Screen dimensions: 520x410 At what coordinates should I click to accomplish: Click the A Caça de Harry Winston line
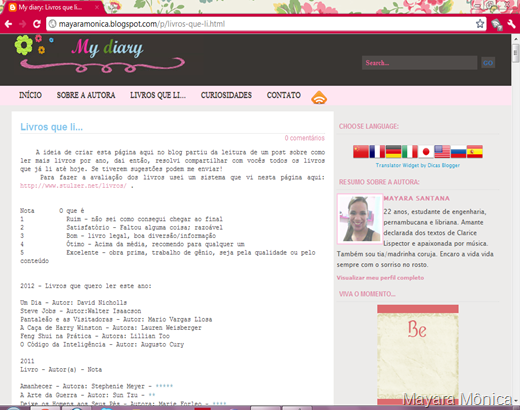click(x=111, y=328)
